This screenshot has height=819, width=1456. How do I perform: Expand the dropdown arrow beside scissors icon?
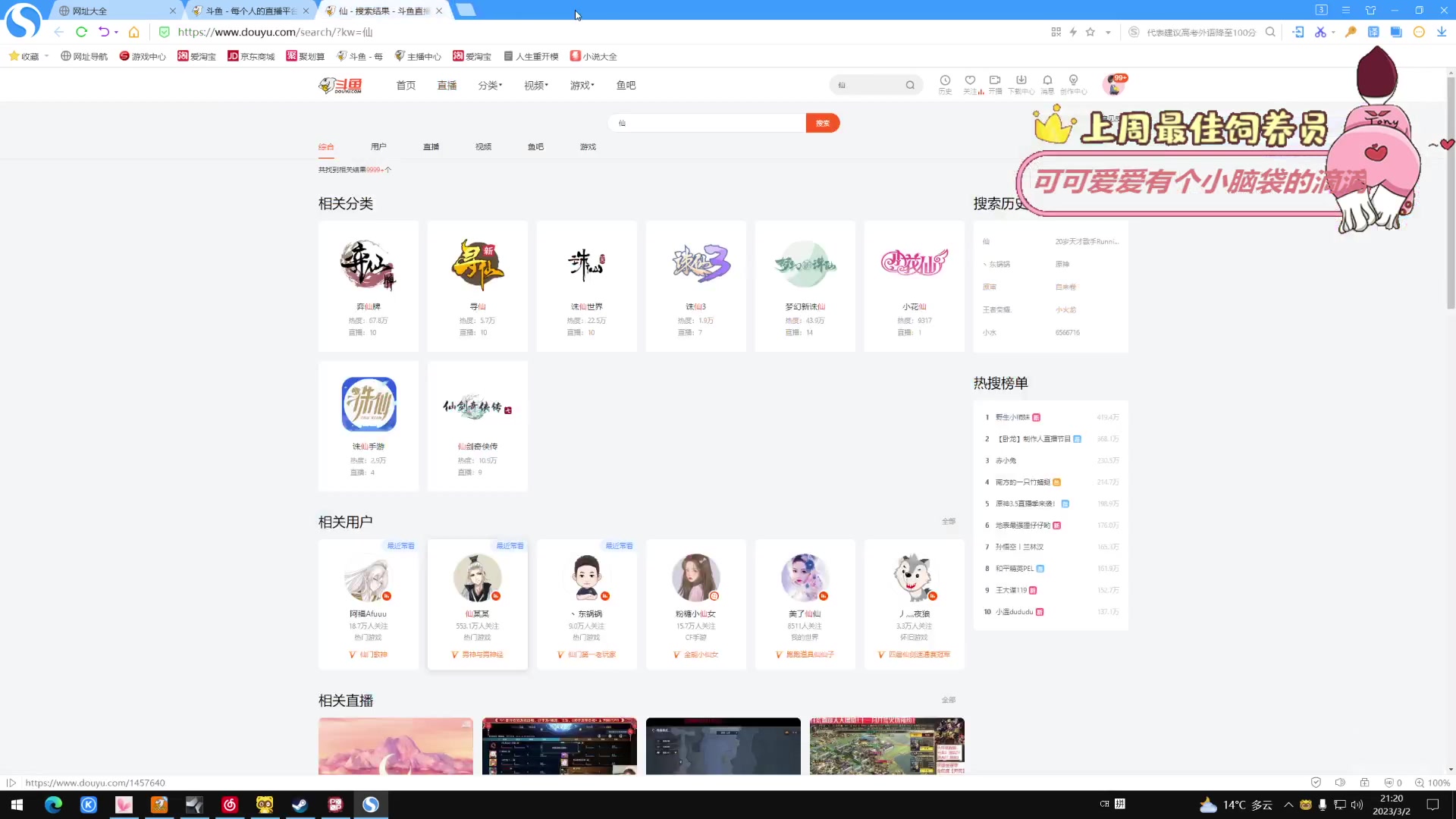point(1333,32)
